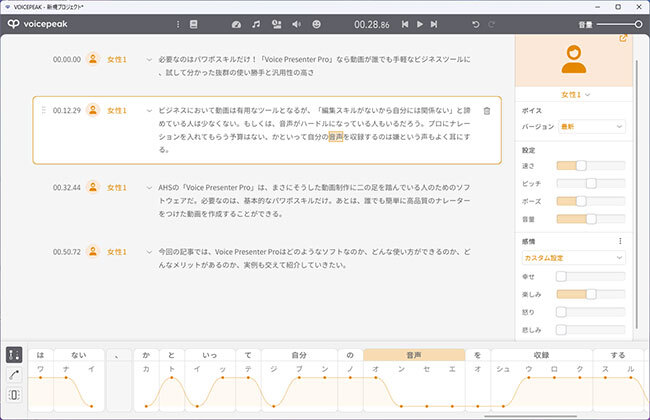Expand the バージョン 最新 dropdown

point(591,127)
